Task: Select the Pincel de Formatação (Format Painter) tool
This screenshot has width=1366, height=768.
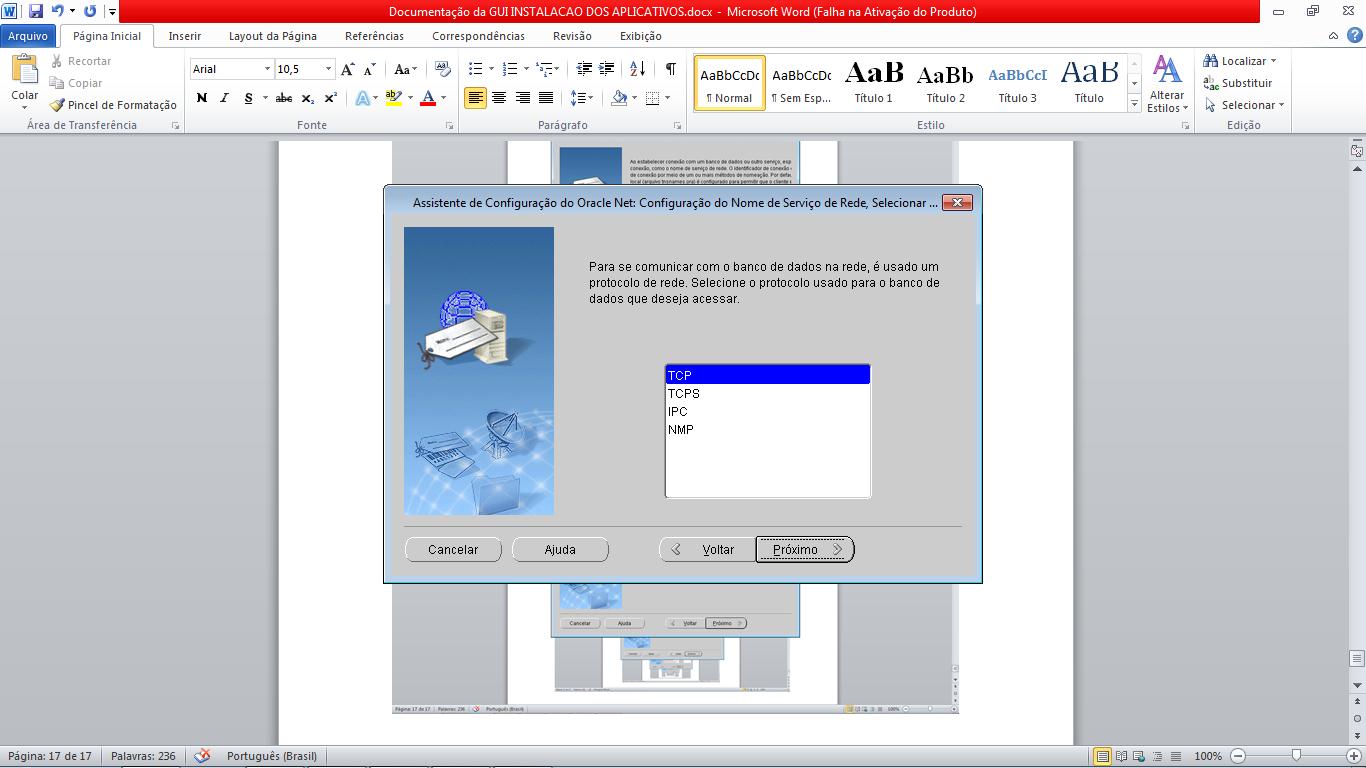Action: coord(104,104)
